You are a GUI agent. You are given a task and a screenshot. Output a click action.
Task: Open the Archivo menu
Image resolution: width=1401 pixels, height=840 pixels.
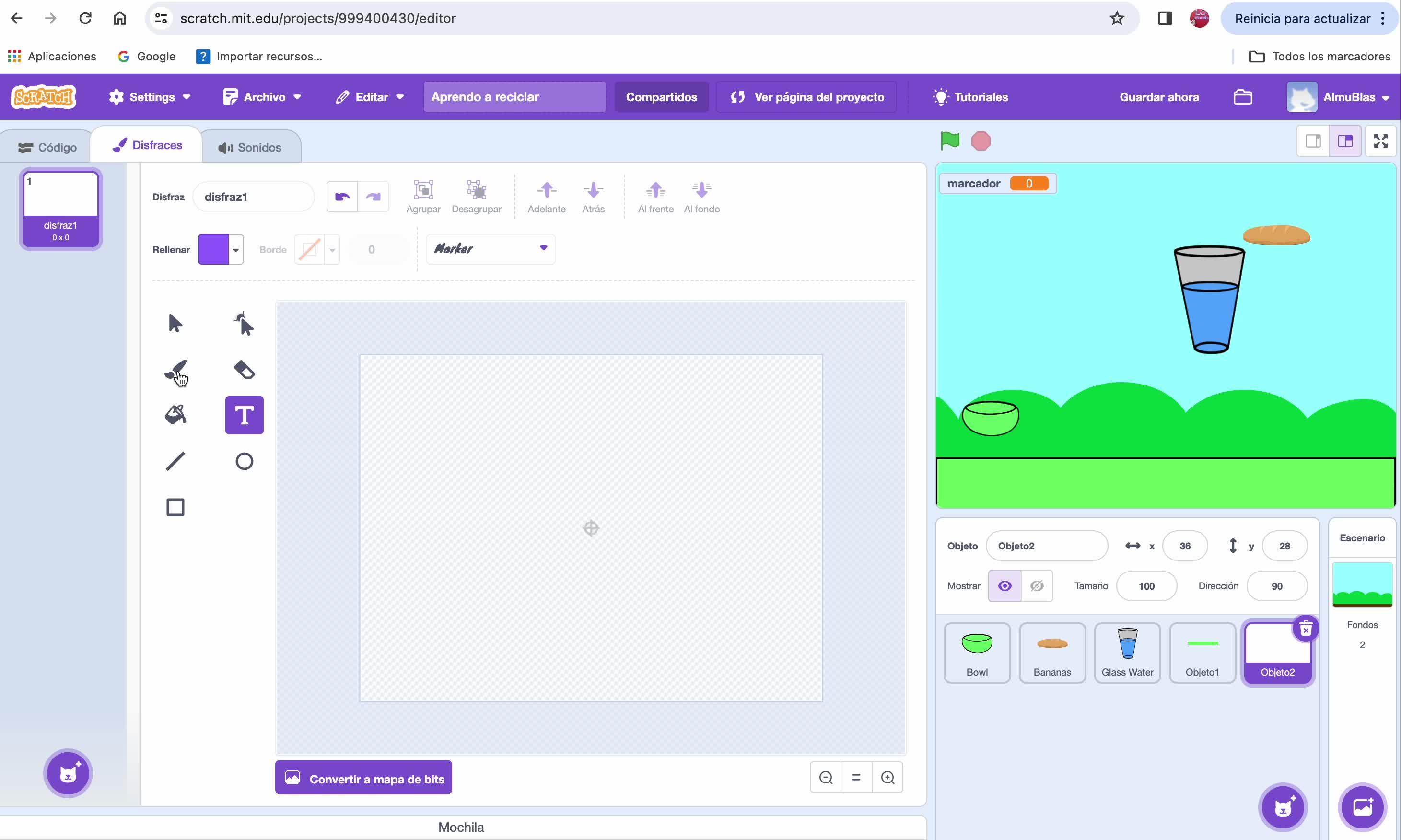click(262, 97)
